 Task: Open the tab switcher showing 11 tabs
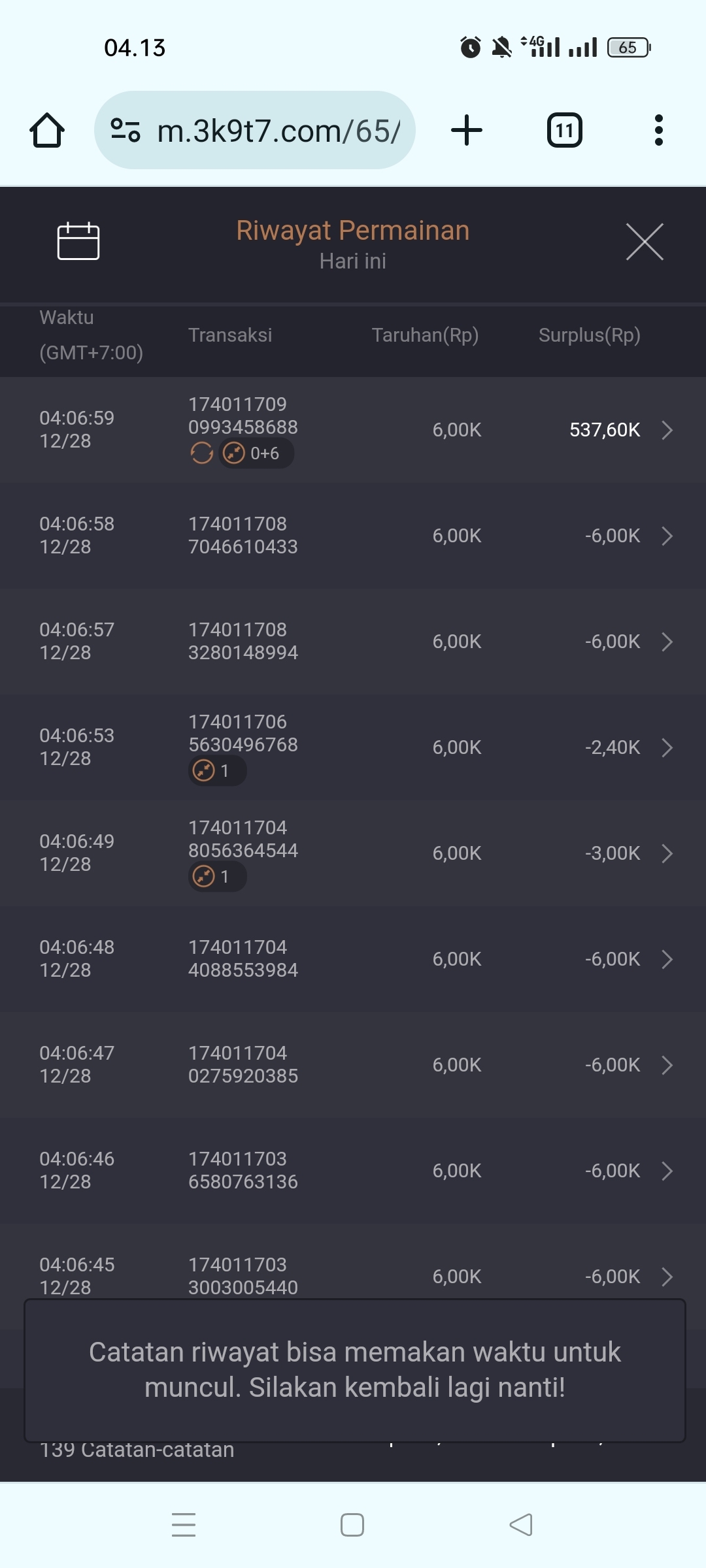click(x=564, y=130)
